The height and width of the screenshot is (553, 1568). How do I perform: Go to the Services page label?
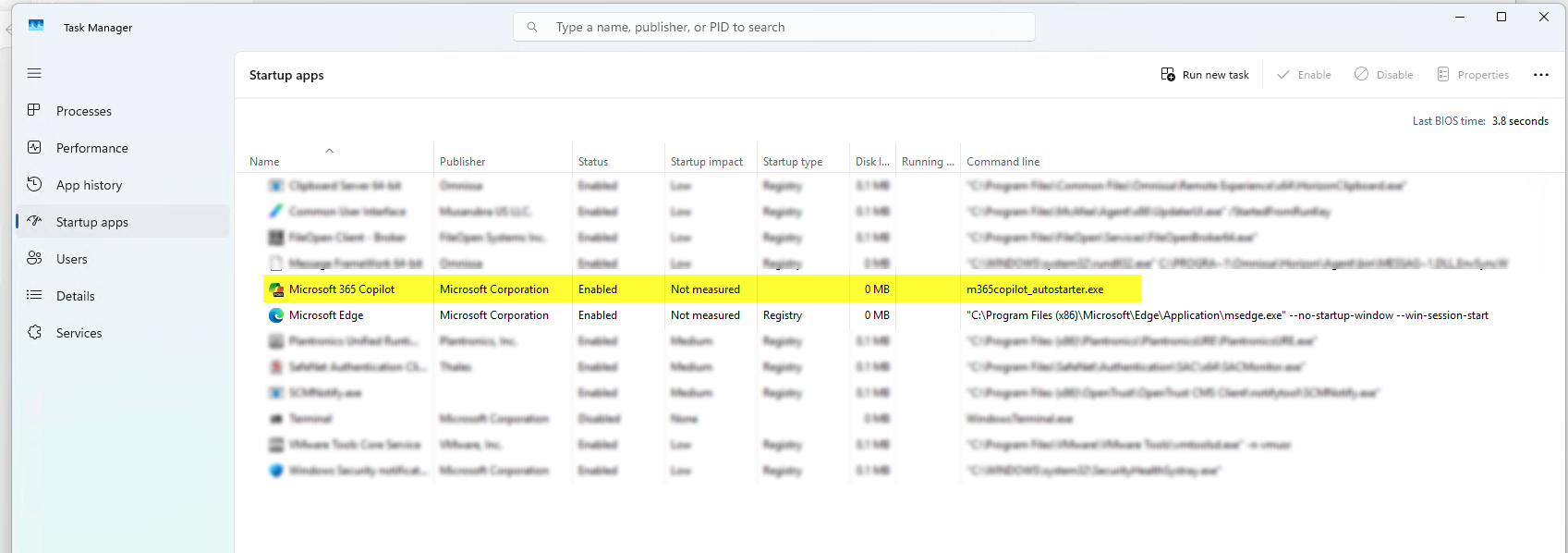[79, 333]
